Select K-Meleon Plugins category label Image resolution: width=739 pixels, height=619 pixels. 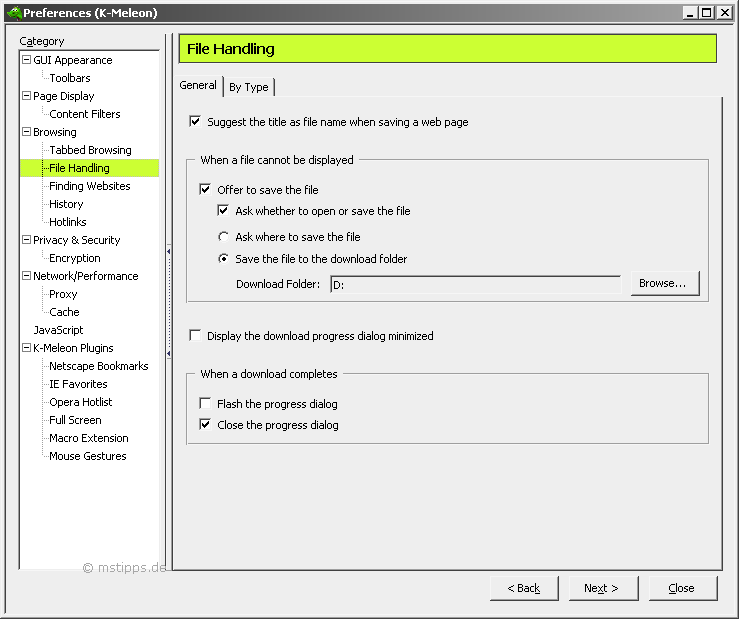(x=73, y=348)
